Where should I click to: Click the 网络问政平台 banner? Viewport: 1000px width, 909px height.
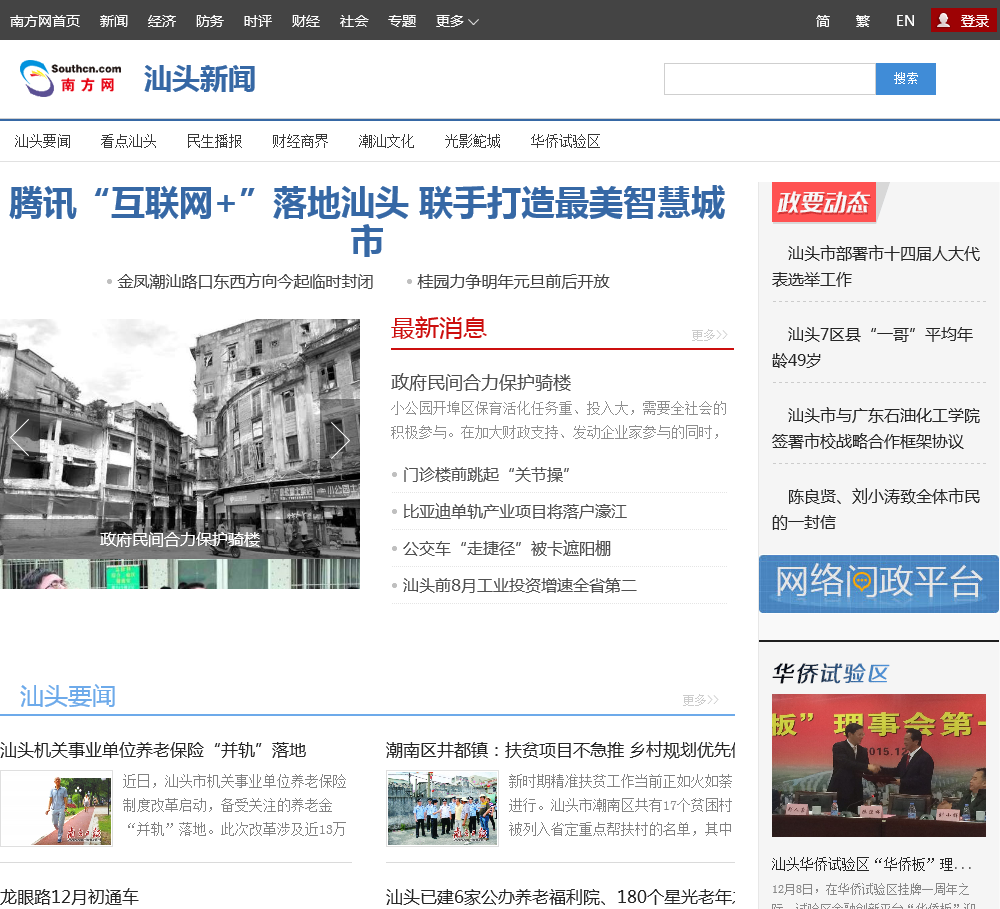coord(879,584)
